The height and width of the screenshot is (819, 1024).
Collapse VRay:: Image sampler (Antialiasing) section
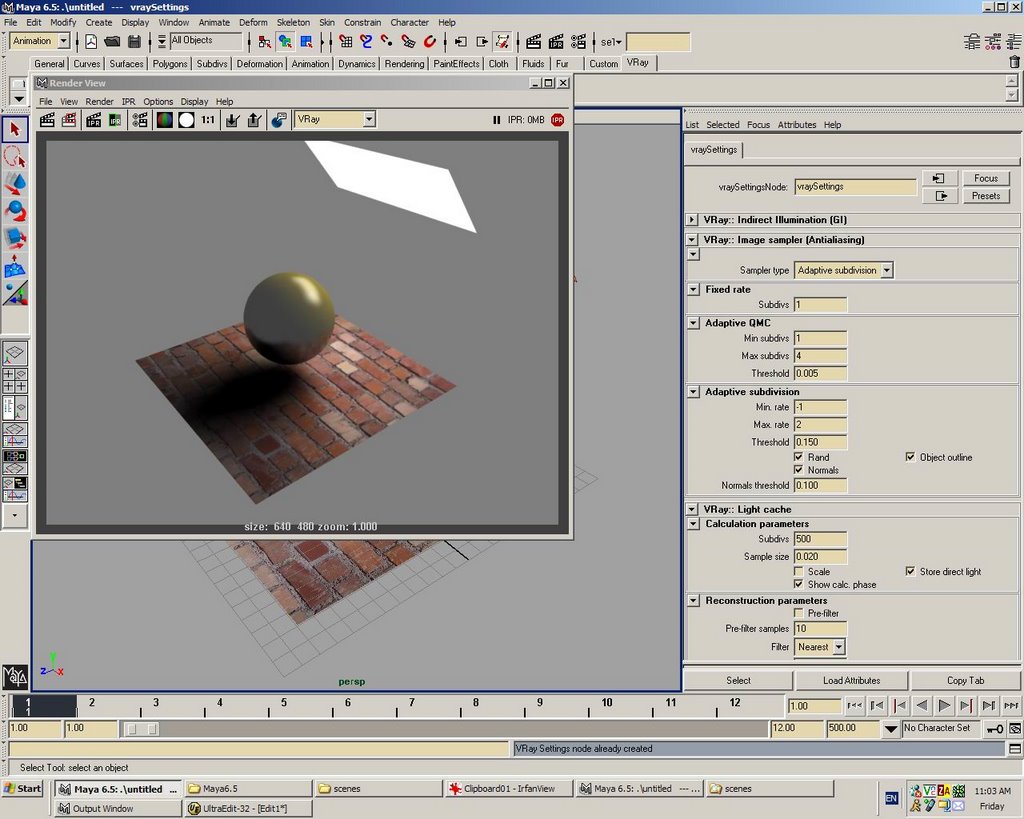pyautogui.click(x=692, y=240)
